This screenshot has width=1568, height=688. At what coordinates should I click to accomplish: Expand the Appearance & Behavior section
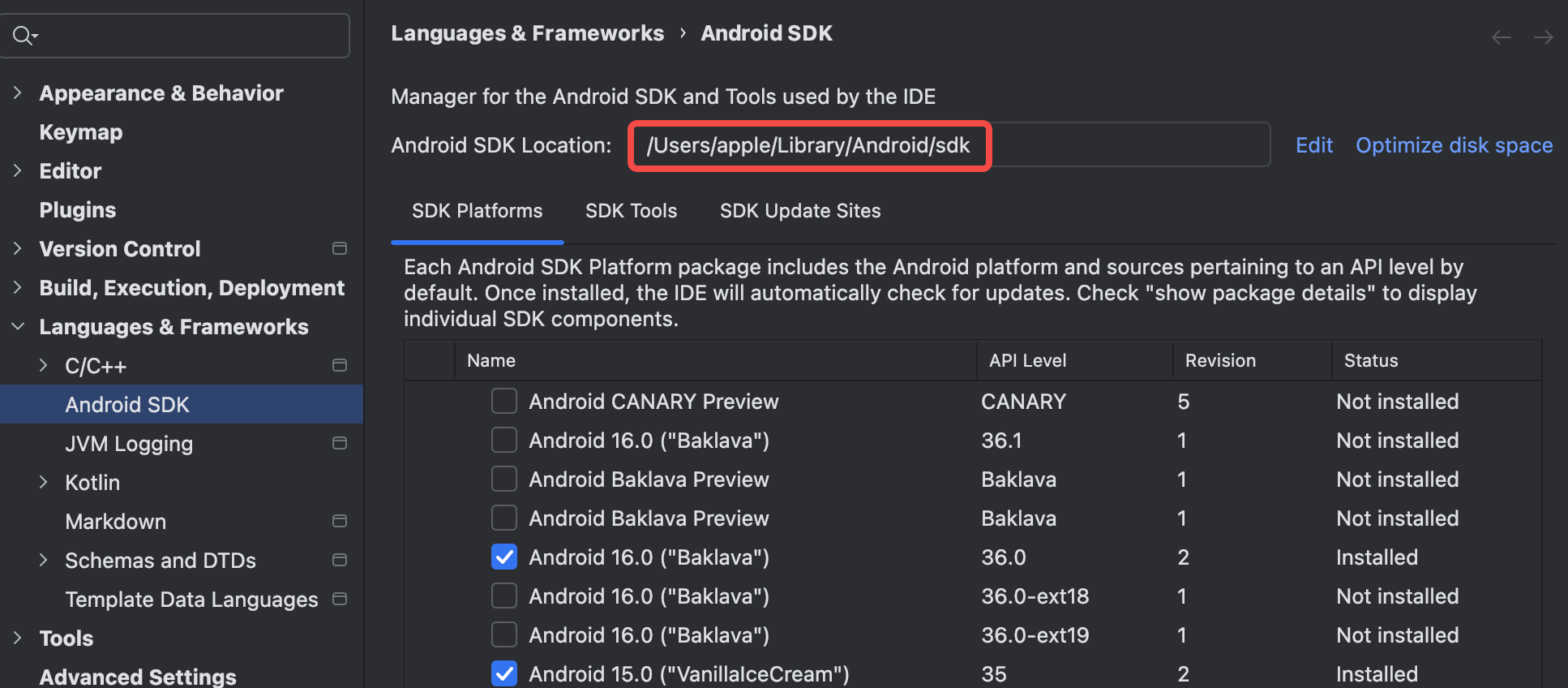(17, 92)
